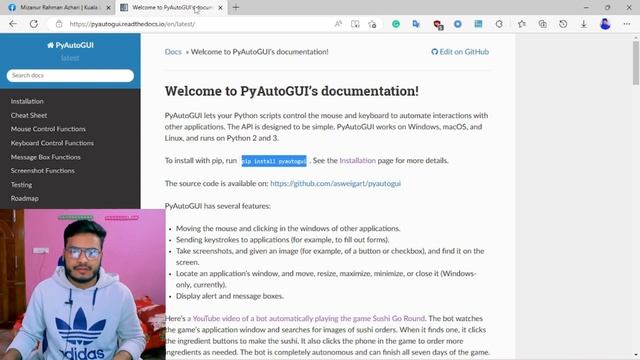Click the 'PyAutoGUI has several features:' text

[218, 206]
